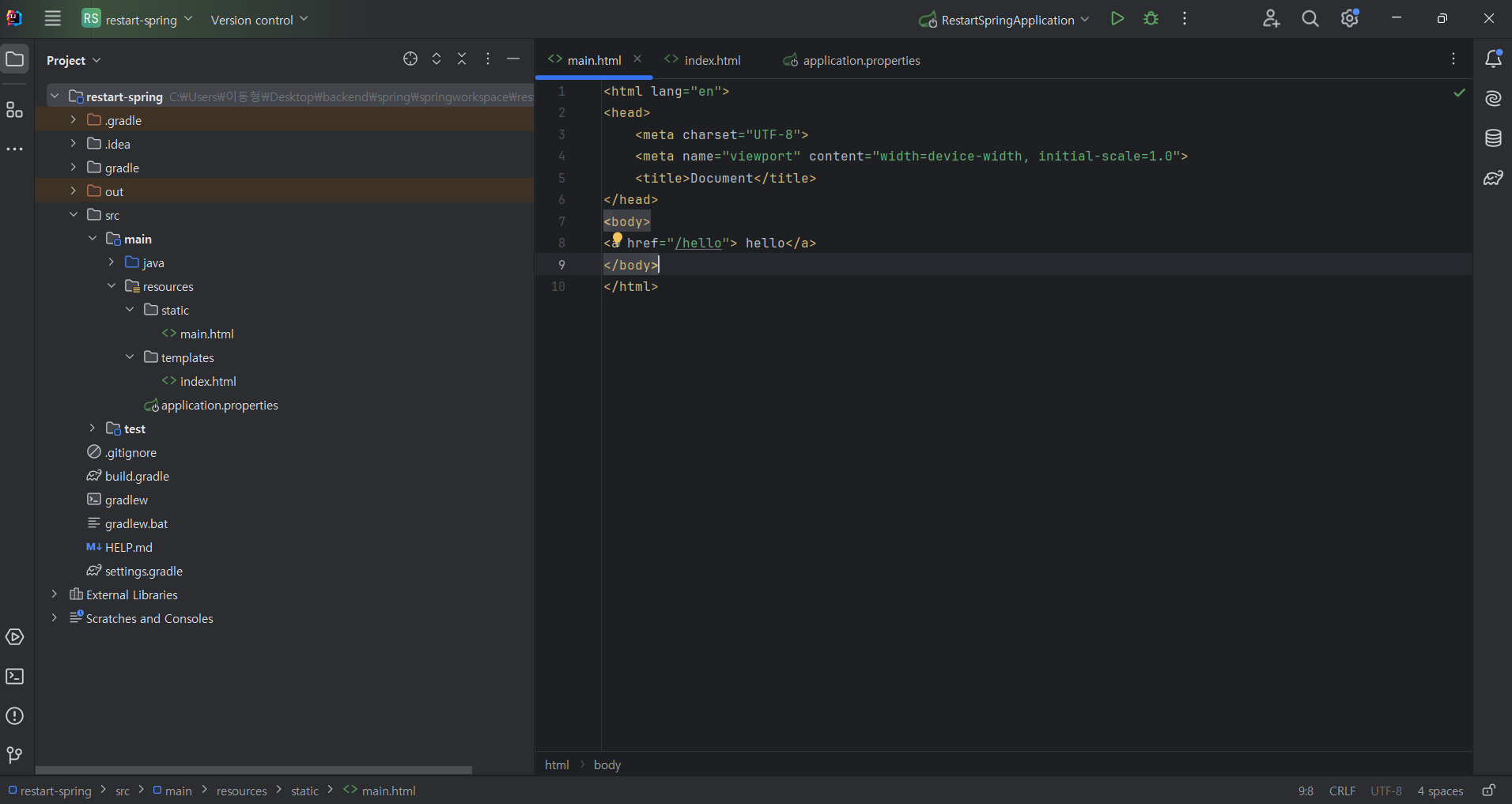Toggle the Project tool window folder icon
The width and height of the screenshot is (1512, 804).
[x=15, y=59]
